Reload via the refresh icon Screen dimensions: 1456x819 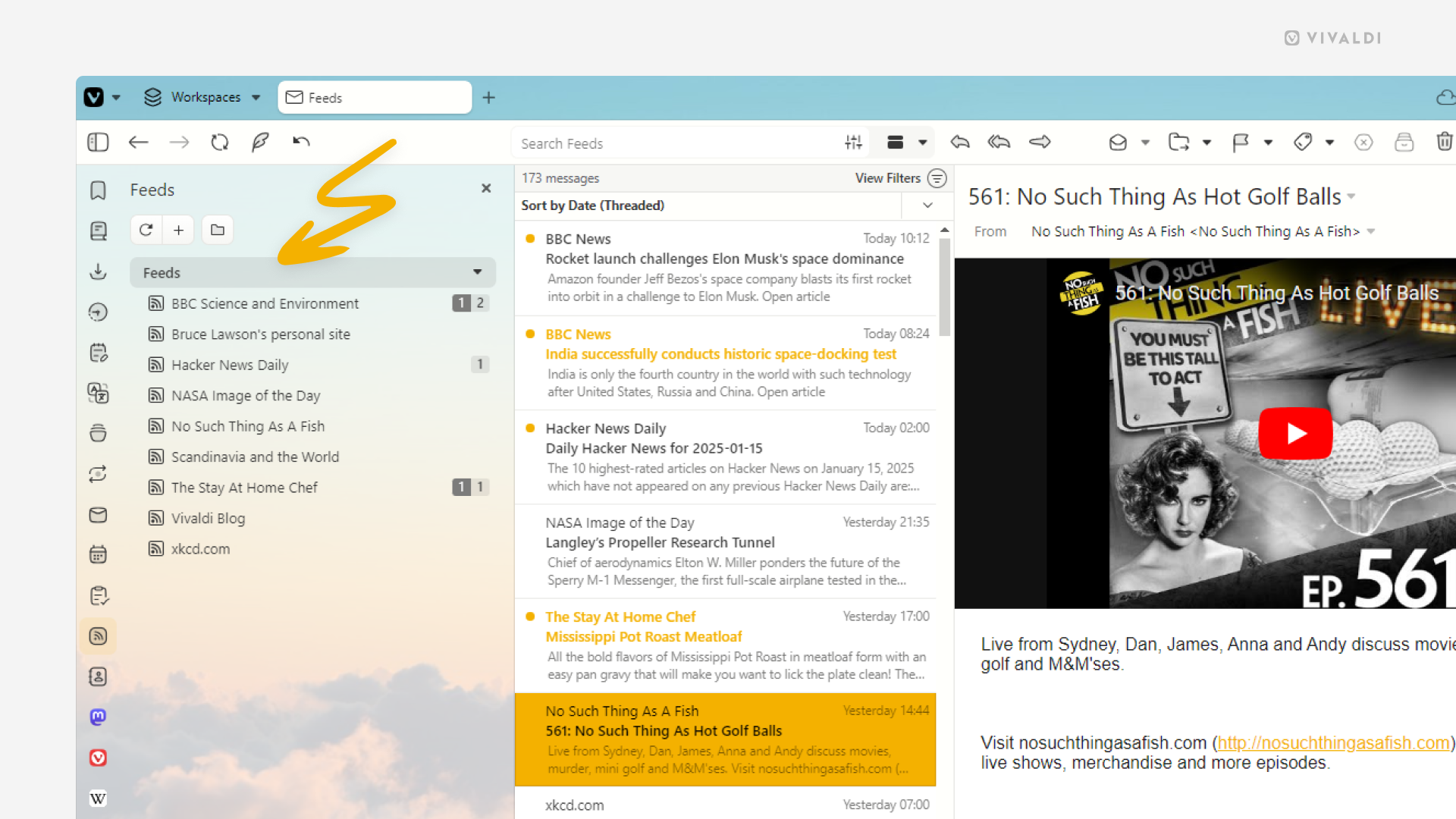[x=220, y=143]
